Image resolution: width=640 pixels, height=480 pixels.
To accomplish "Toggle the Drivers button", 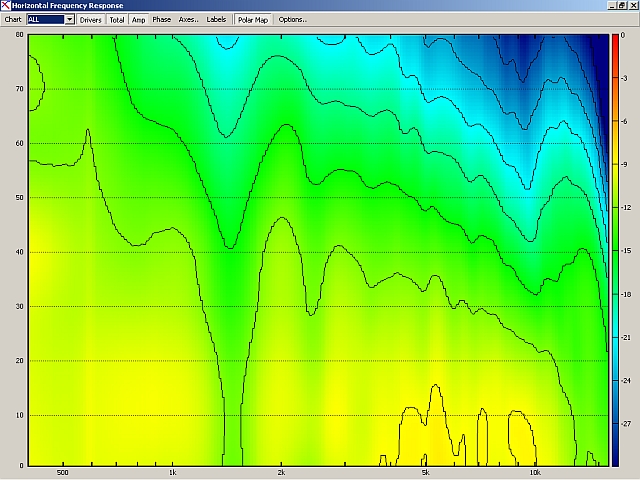I will (91, 20).
